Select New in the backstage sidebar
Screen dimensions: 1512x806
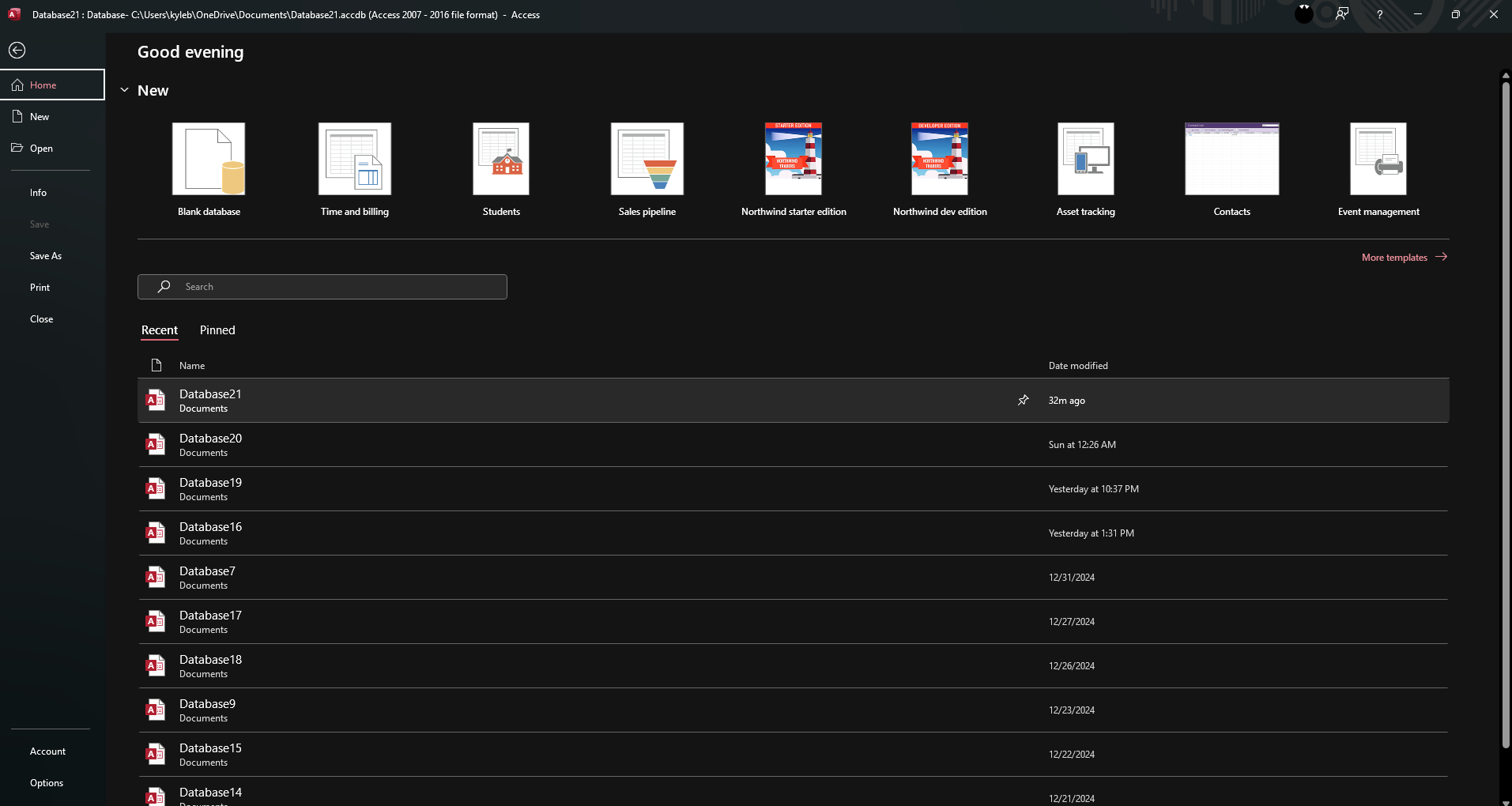pyautogui.click(x=52, y=117)
